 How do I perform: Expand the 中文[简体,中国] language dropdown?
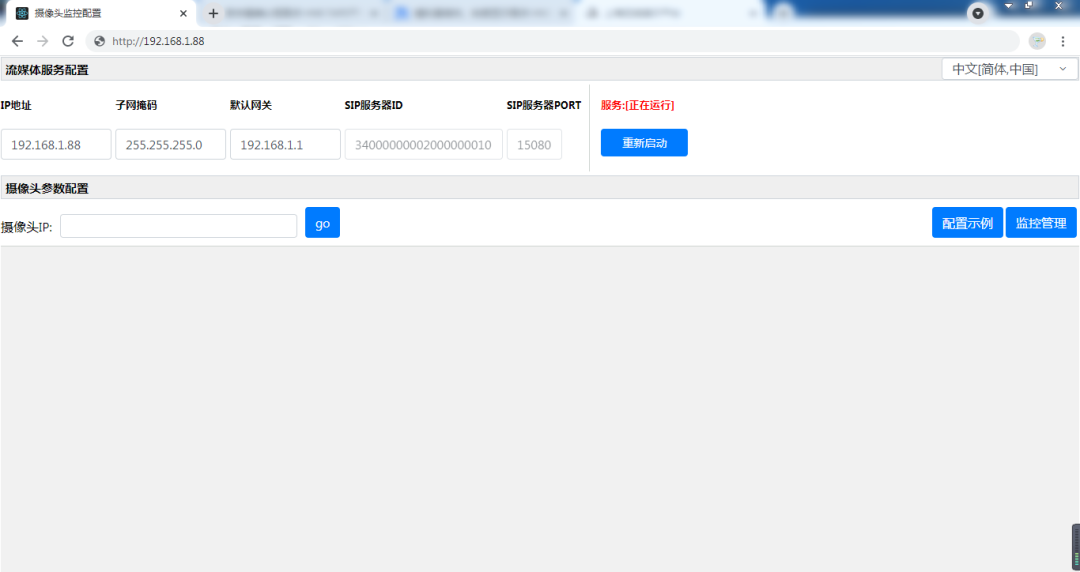tap(1009, 69)
